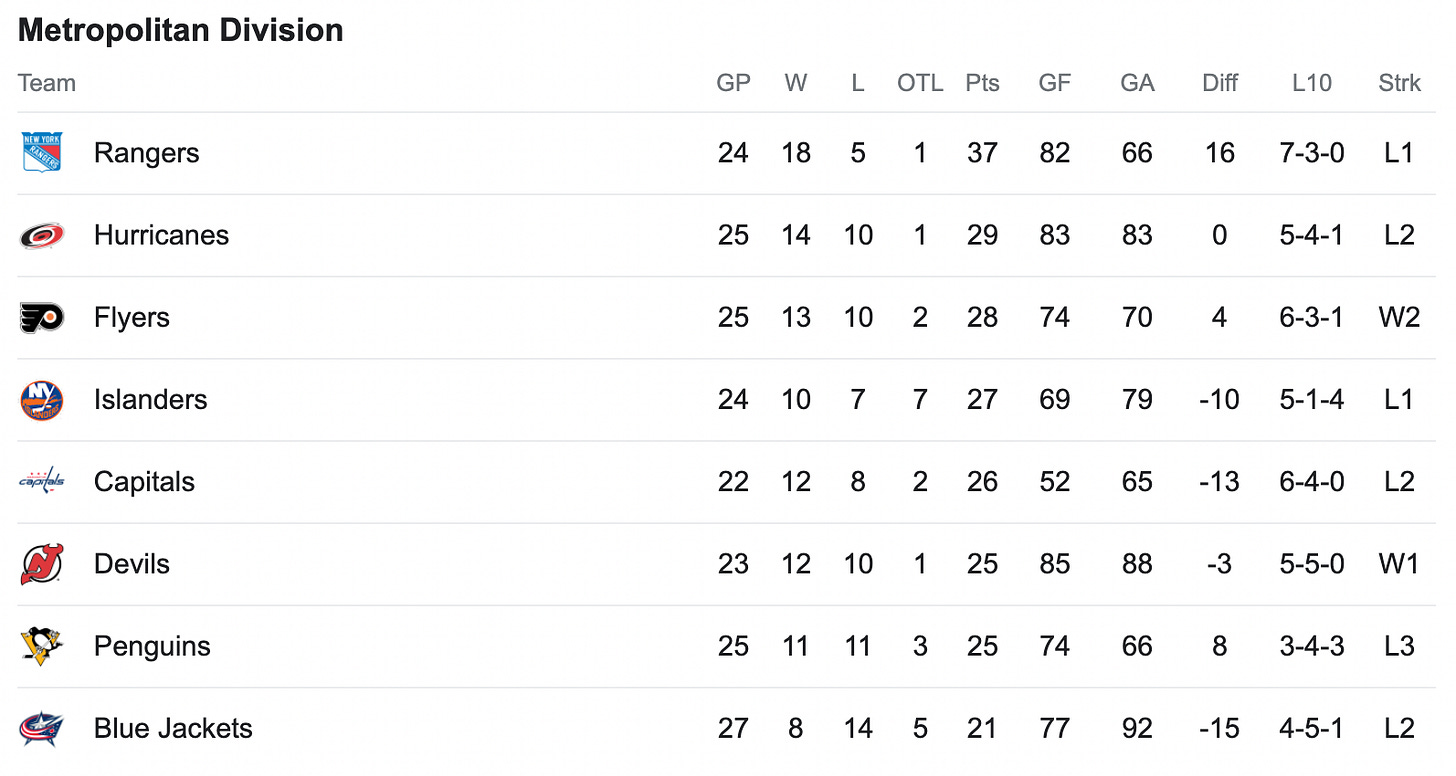Viewport: 1456px width, 776px height.
Task: Select the Blue Jackets team name
Action: point(173,728)
